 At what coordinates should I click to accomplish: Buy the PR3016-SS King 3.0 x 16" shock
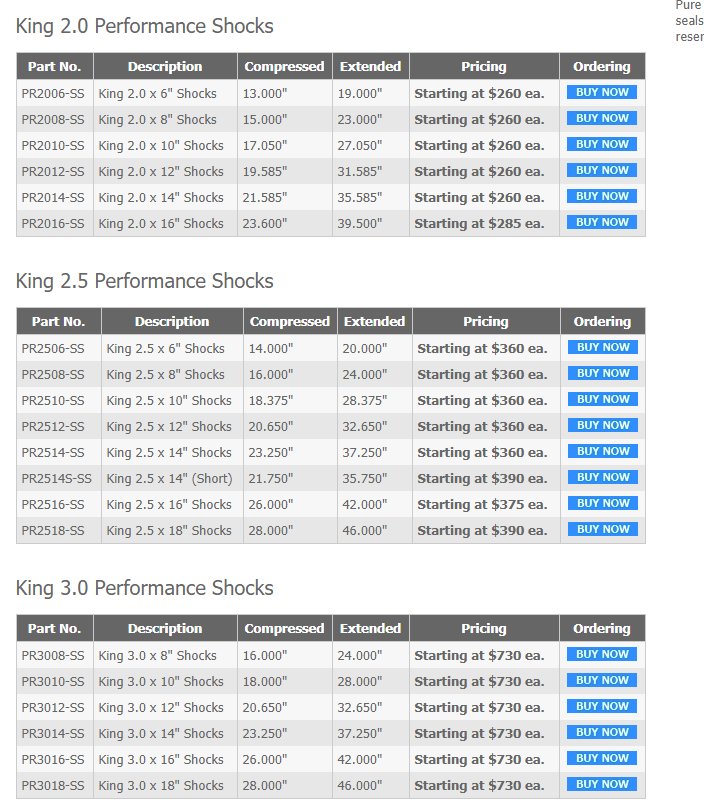[x=602, y=758]
